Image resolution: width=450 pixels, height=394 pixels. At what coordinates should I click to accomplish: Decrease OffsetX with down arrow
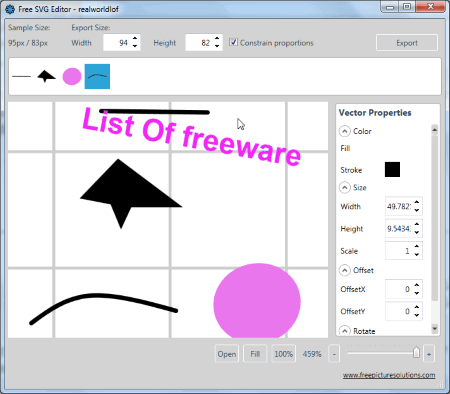[417, 293]
